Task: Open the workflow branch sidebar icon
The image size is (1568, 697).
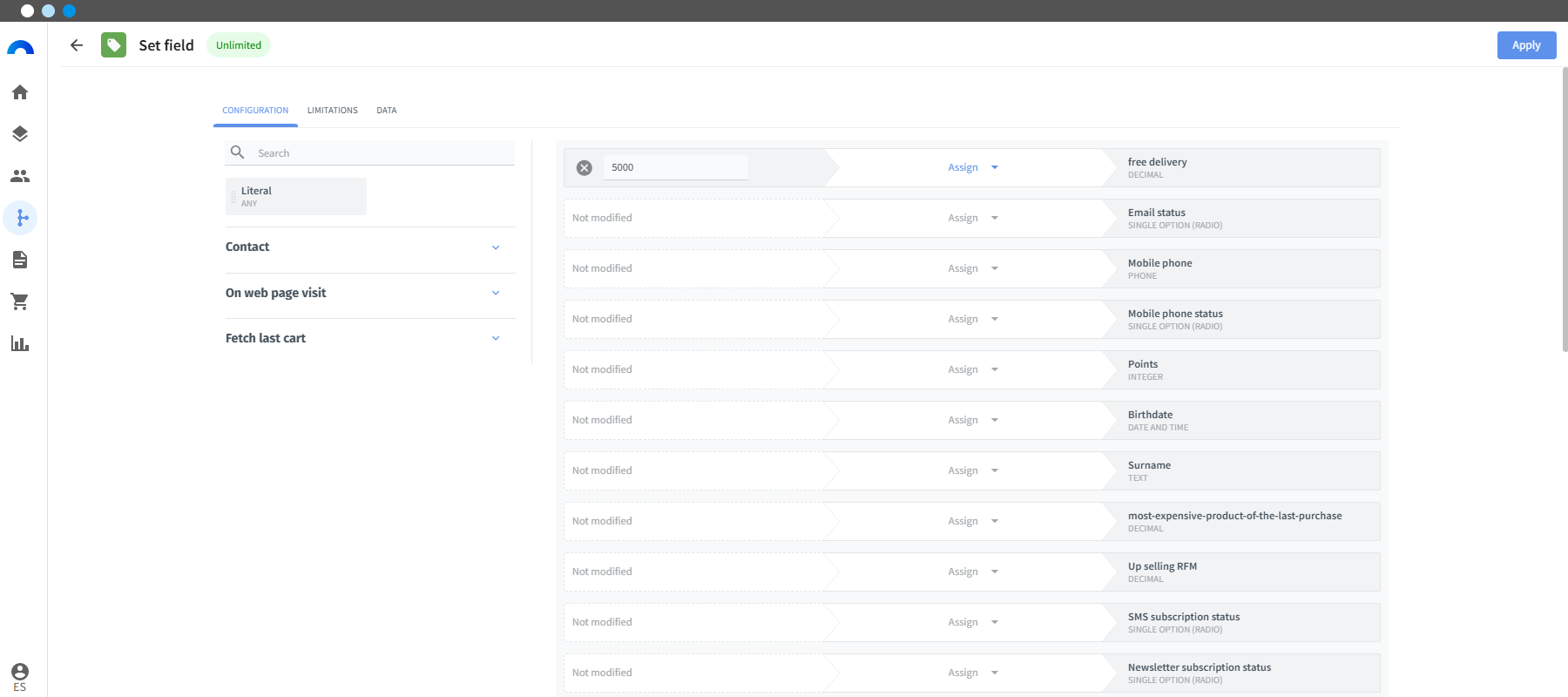Action: [x=21, y=218]
